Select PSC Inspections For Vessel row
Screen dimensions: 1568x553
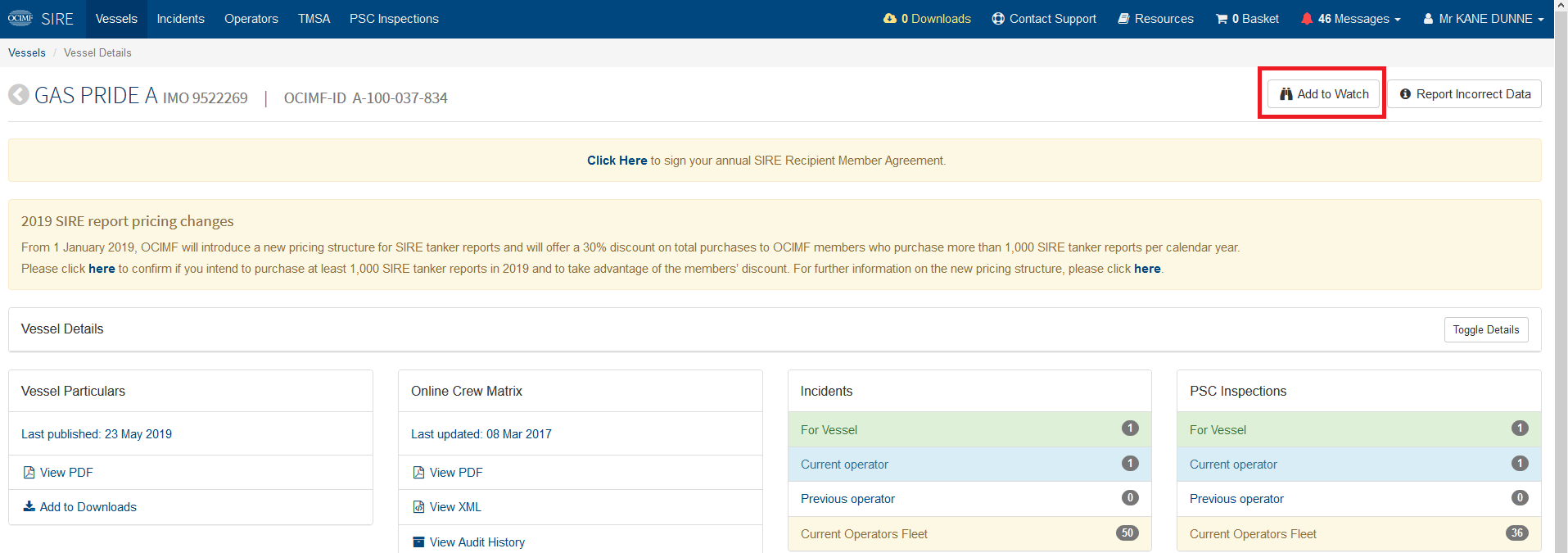coord(1359,429)
